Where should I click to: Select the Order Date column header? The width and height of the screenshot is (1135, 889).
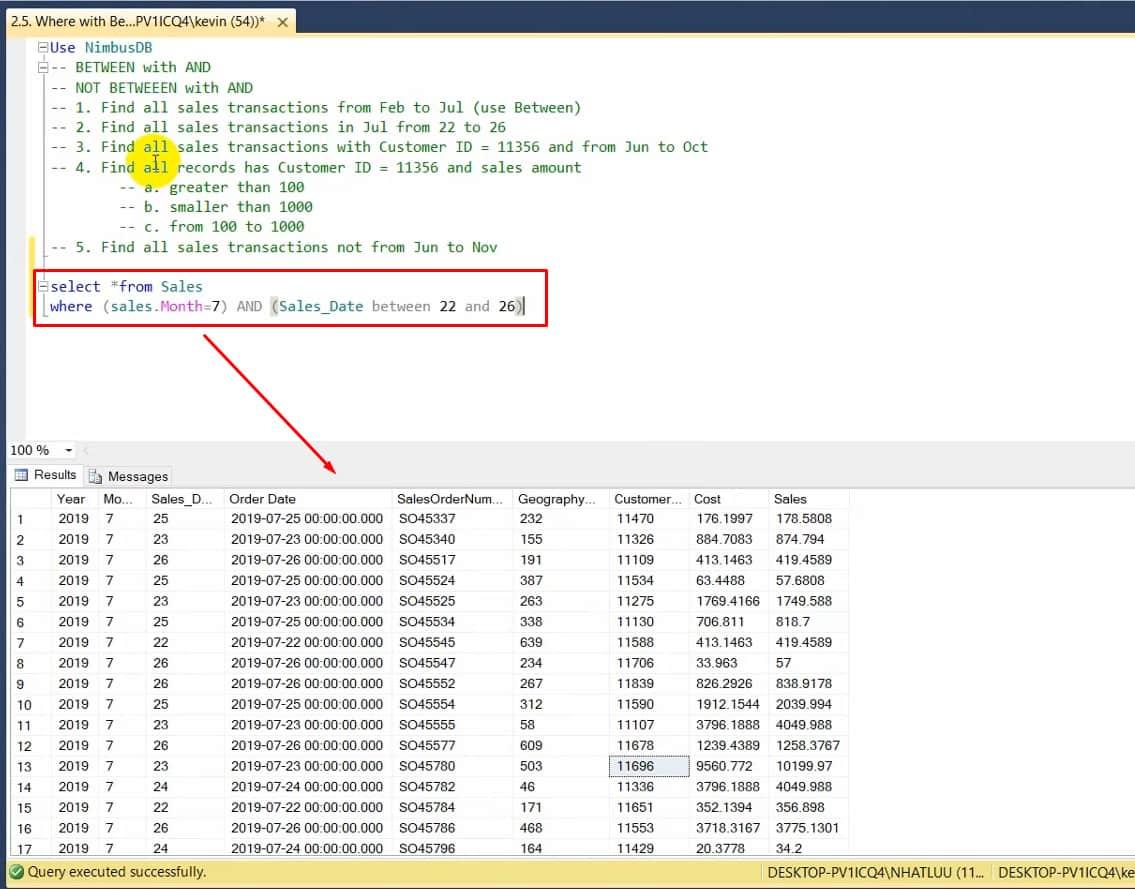point(263,498)
